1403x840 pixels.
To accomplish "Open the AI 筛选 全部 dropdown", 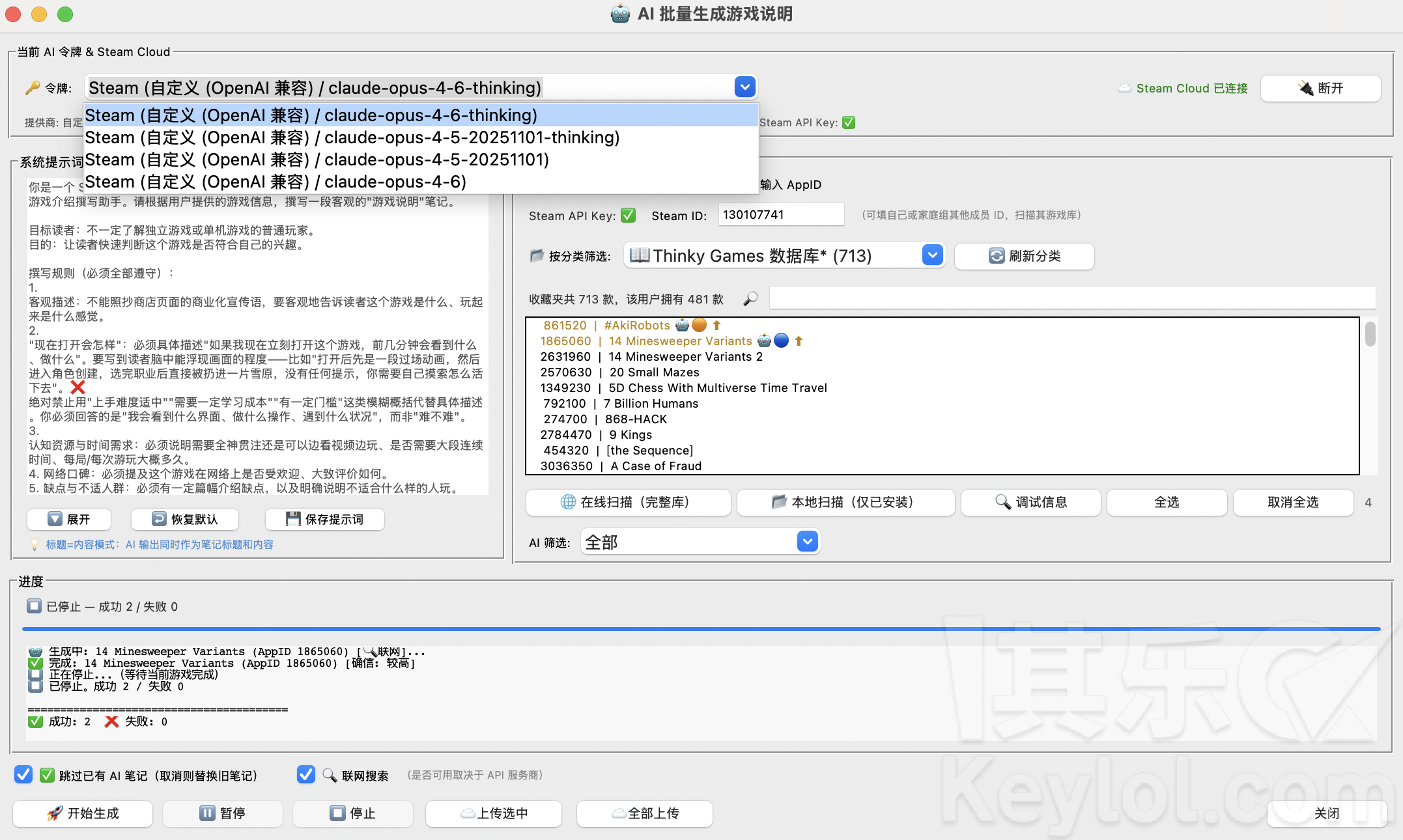I will [807, 542].
